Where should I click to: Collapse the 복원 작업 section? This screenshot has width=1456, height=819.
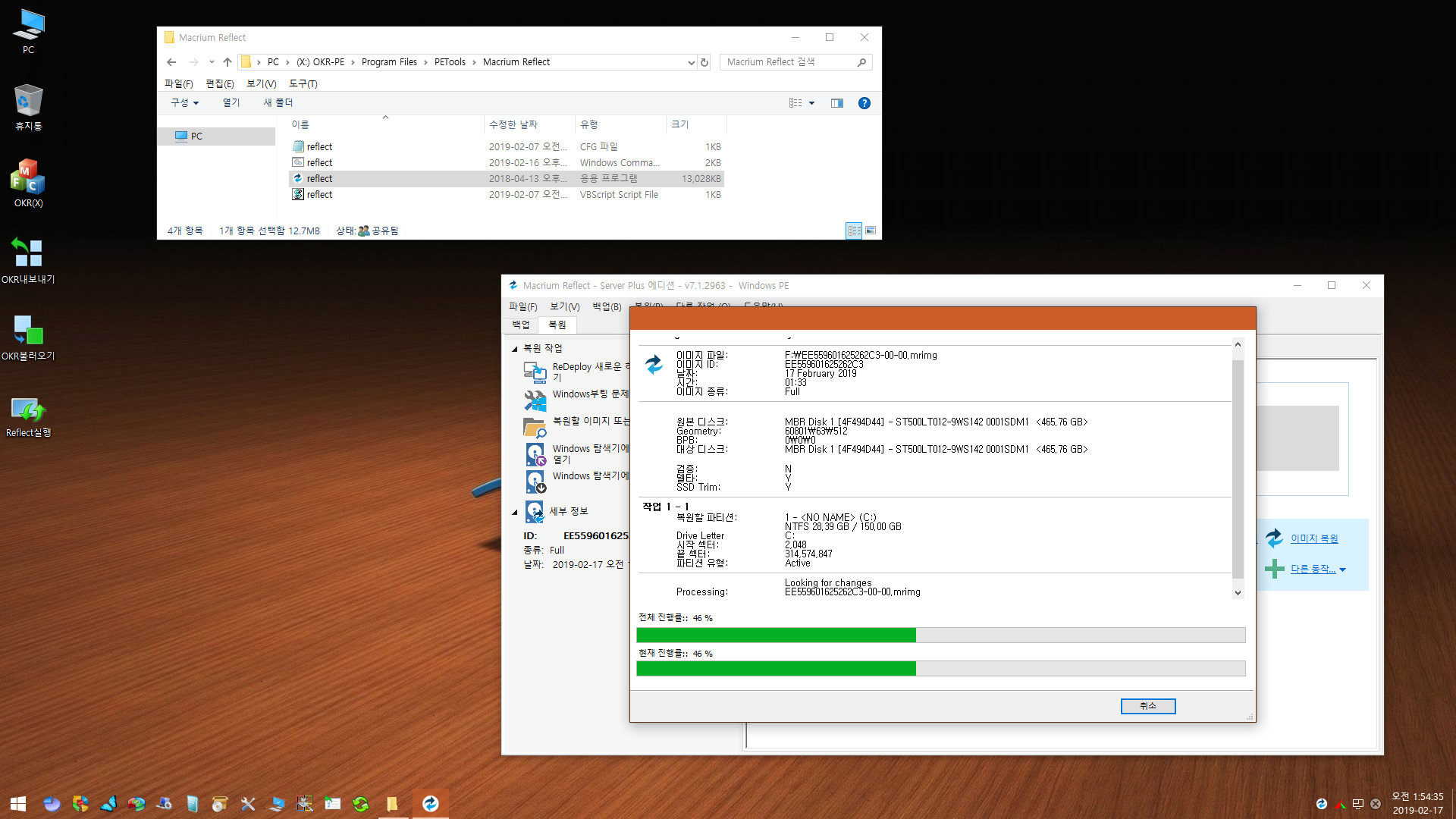tap(515, 349)
